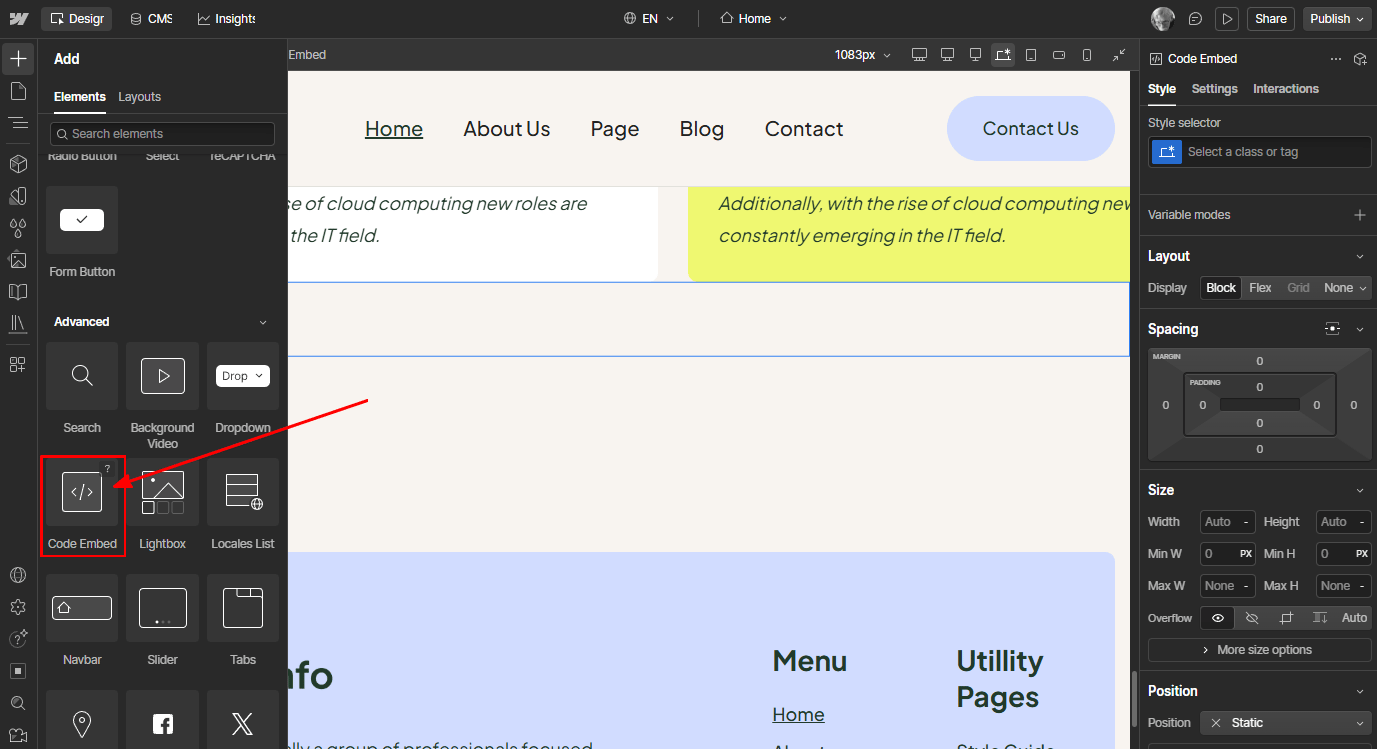This screenshot has width=1377, height=749.
Task: Select the largest desktop breakpoint icon
Action: pos(920,55)
